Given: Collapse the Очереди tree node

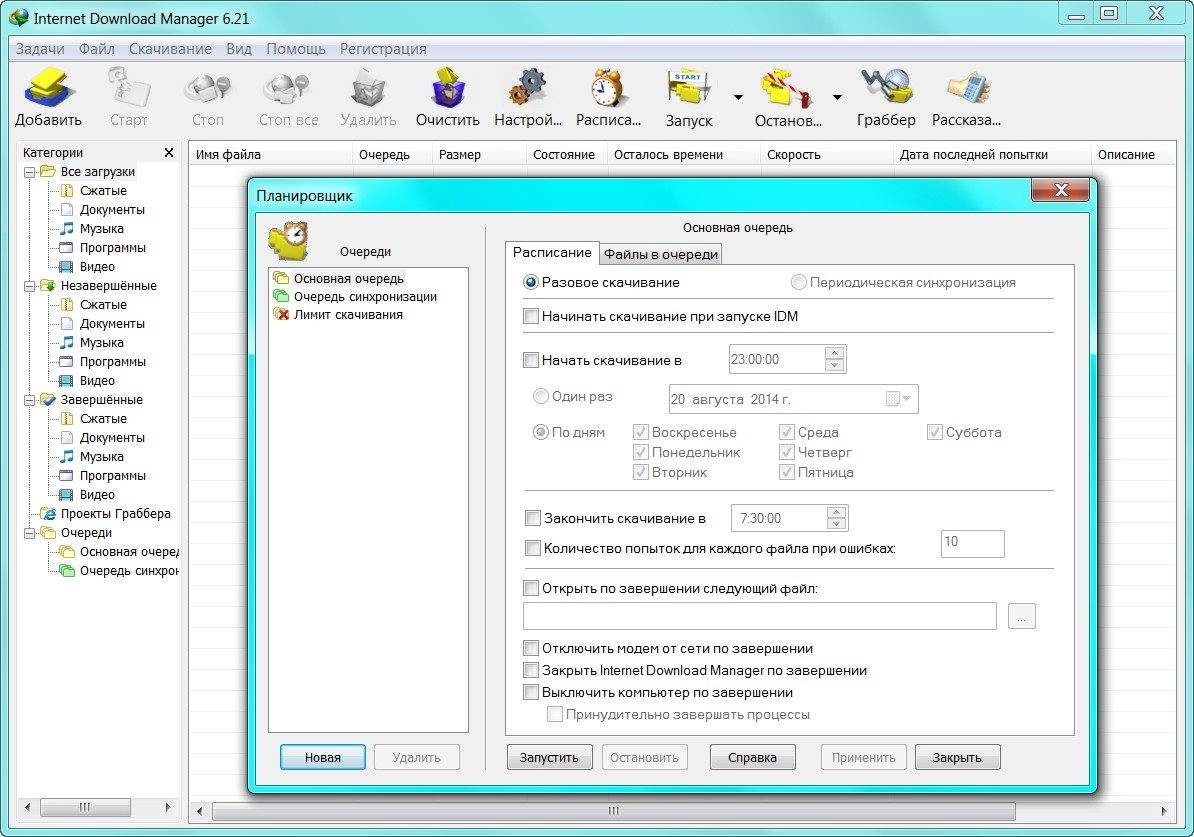Looking at the screenshot, I should click(x=29, y=534).
